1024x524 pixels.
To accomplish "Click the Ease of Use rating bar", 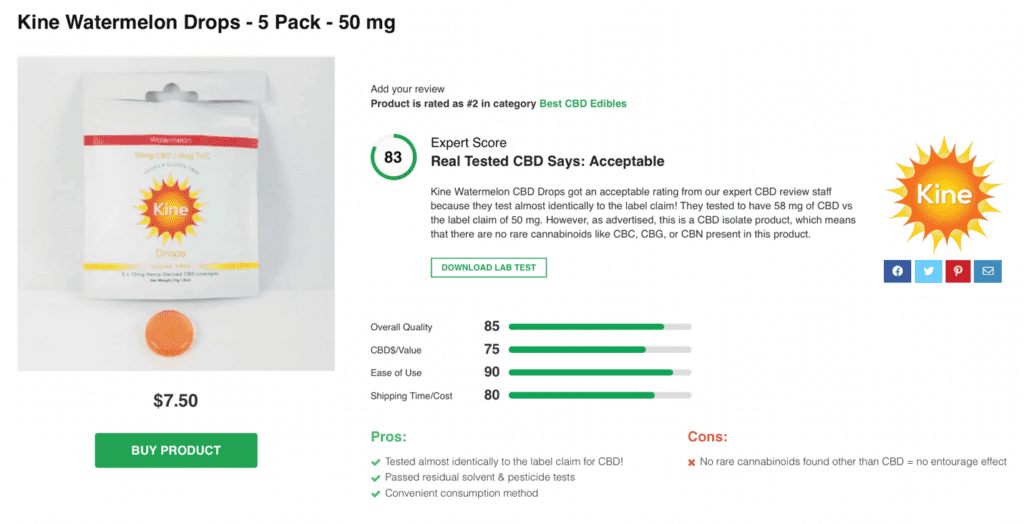I will tap(599, 373).
